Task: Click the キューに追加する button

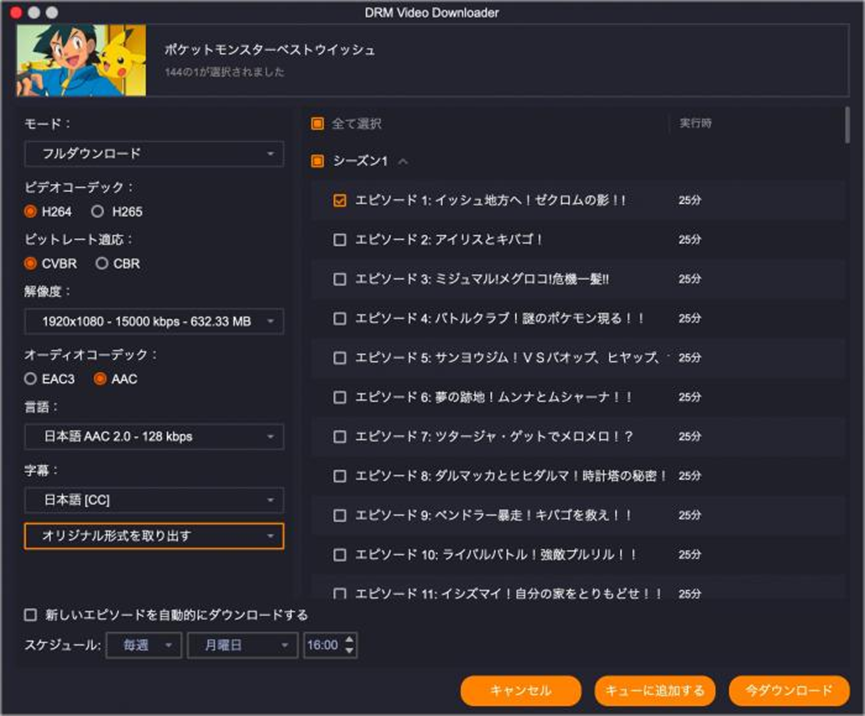Action: click(x=655, y=691)
